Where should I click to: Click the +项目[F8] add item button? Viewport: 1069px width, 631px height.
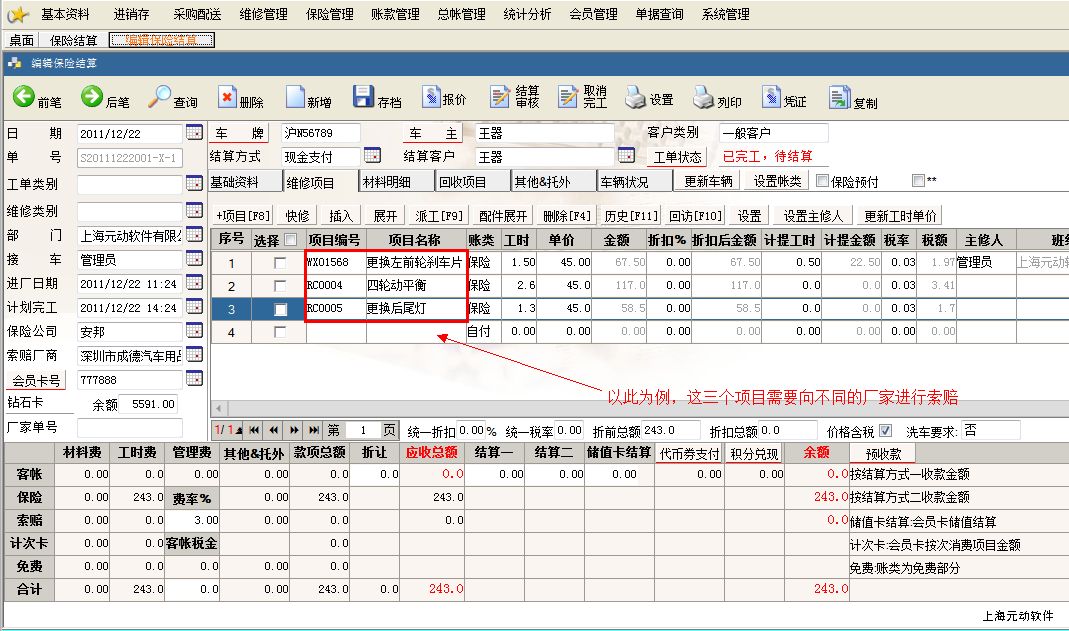[x=243, y=216]
